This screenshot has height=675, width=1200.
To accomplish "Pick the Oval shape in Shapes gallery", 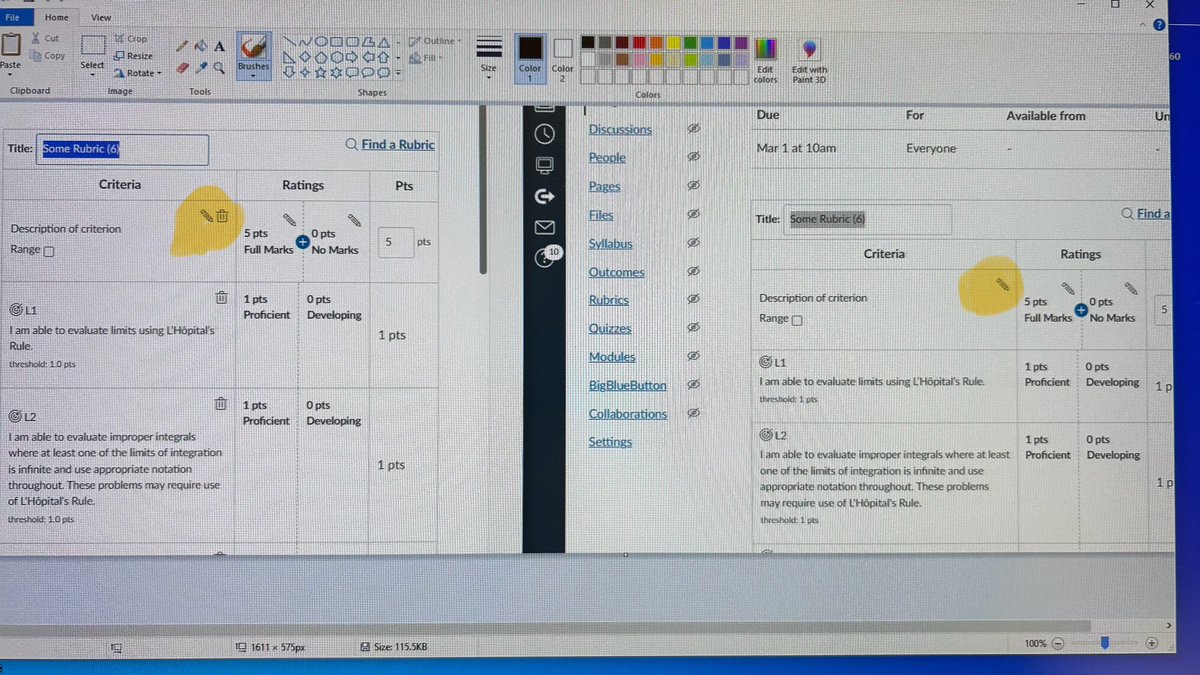I will coord(321,42).
